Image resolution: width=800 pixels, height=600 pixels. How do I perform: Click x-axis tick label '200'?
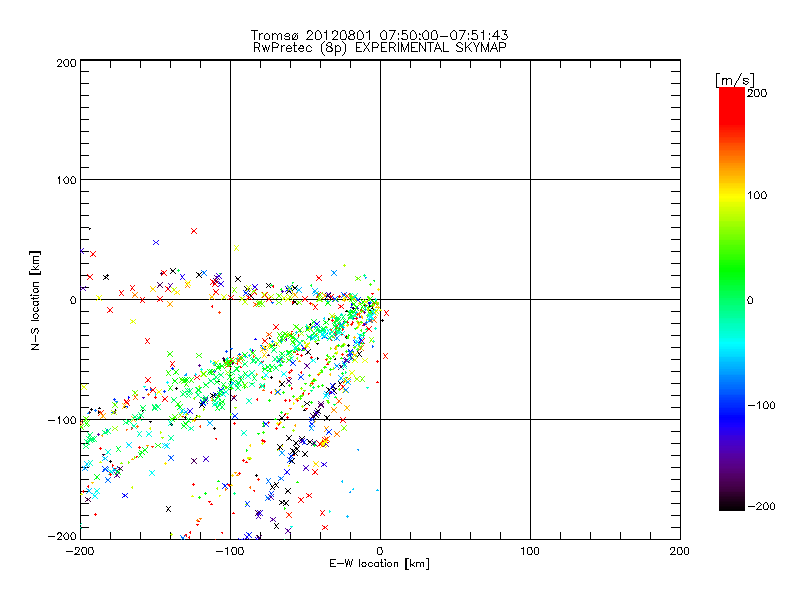click(x=680, y=551)
